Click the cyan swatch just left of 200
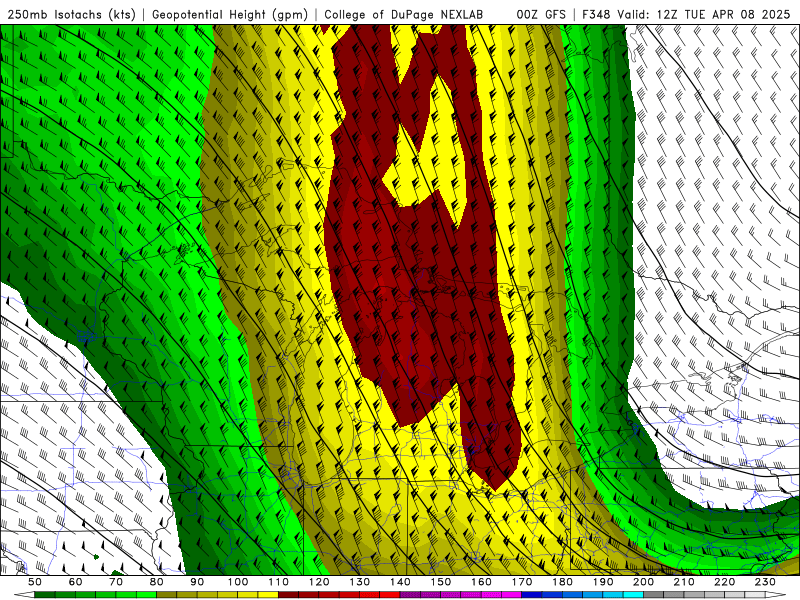This screenshot has width=800, height=600. [634, 595]
